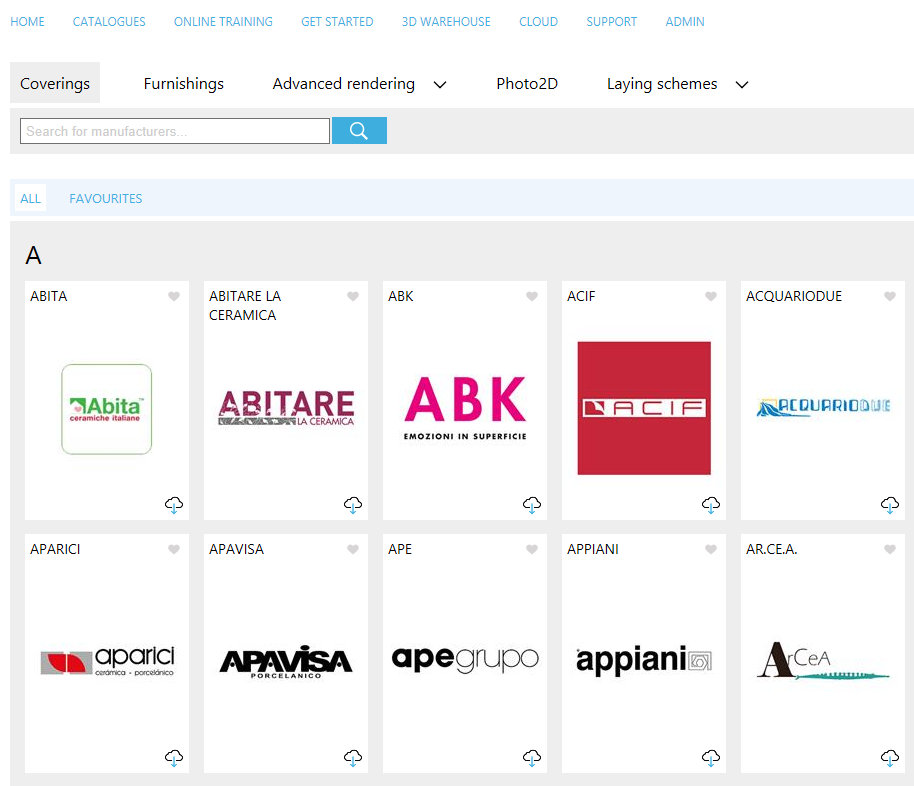The image size is (914, 786).
Task: Open the ArCeA logo
Action: (x=822, y=660)
